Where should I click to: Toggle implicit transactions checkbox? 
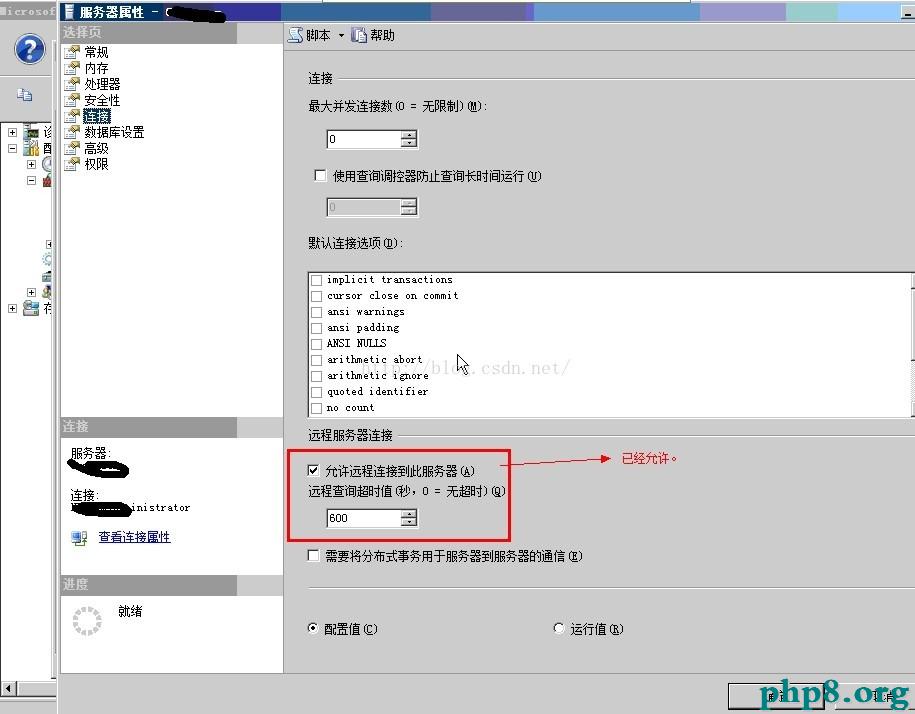click(316, 280)
